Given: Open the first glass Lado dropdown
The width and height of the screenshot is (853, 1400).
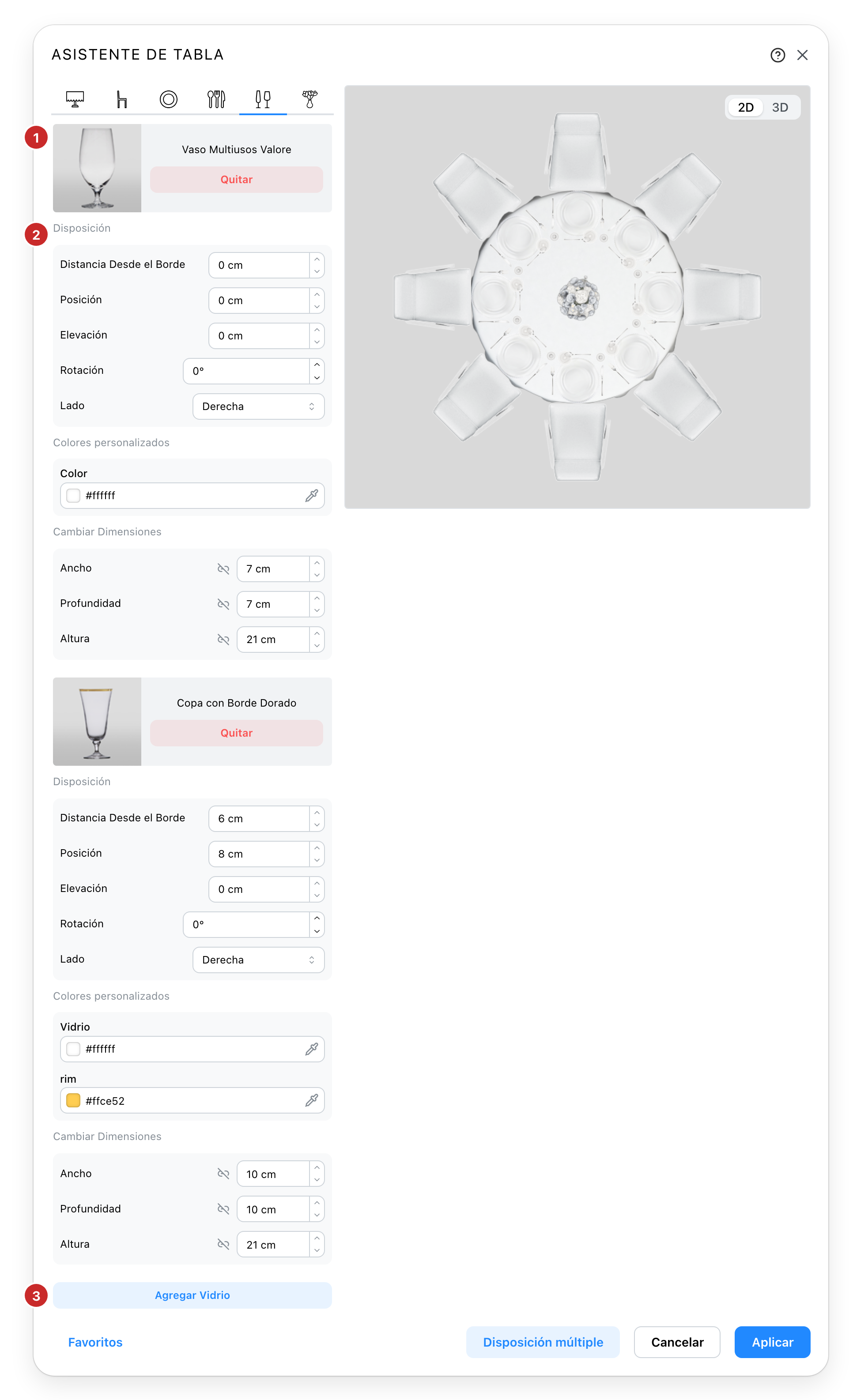Looking at the screenshot, I should pos(259,406).
